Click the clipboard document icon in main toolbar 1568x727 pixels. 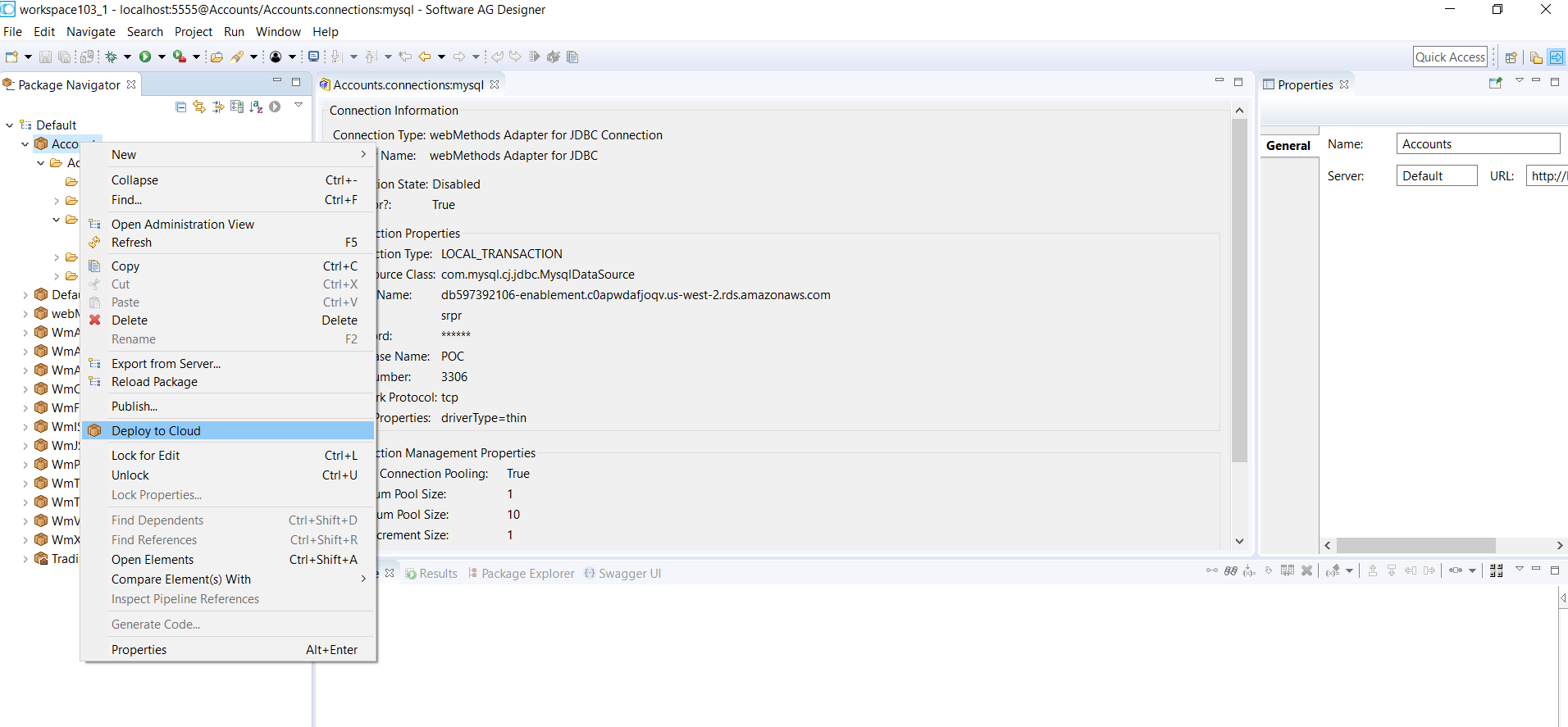pyautogui.click(x=572, y=57)
